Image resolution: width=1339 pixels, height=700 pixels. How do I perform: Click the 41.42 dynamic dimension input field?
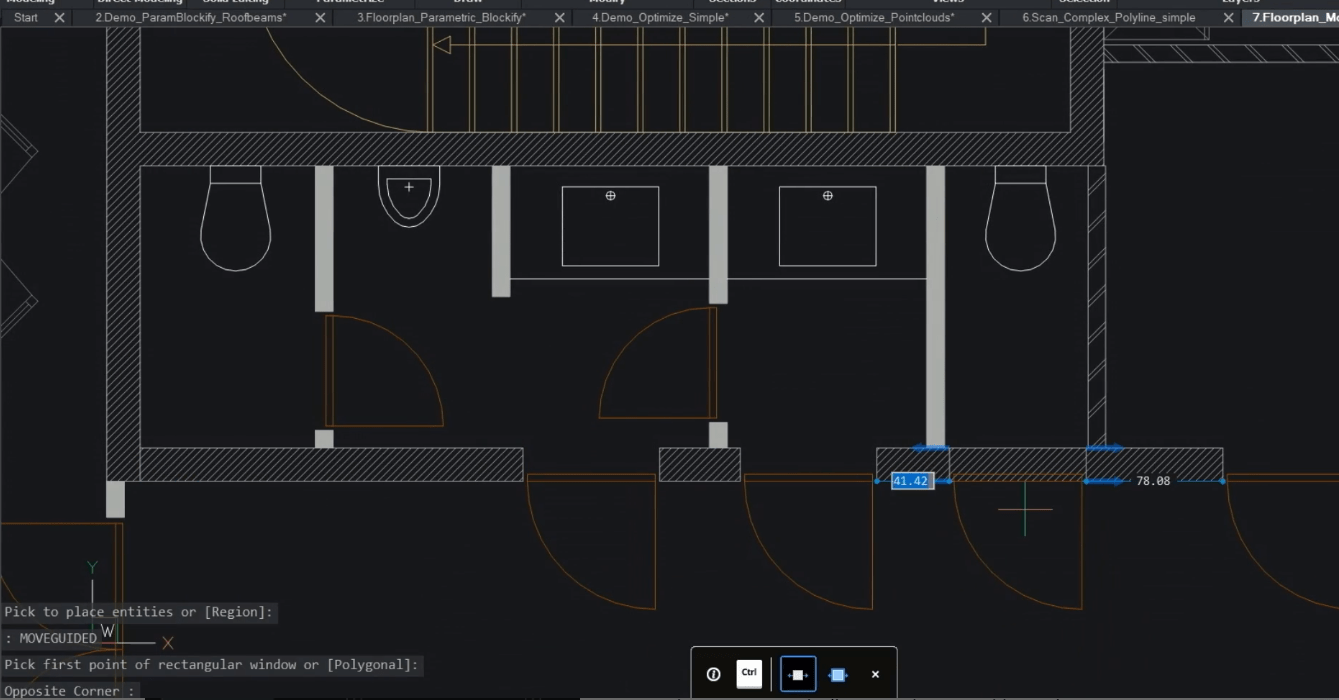912,481
